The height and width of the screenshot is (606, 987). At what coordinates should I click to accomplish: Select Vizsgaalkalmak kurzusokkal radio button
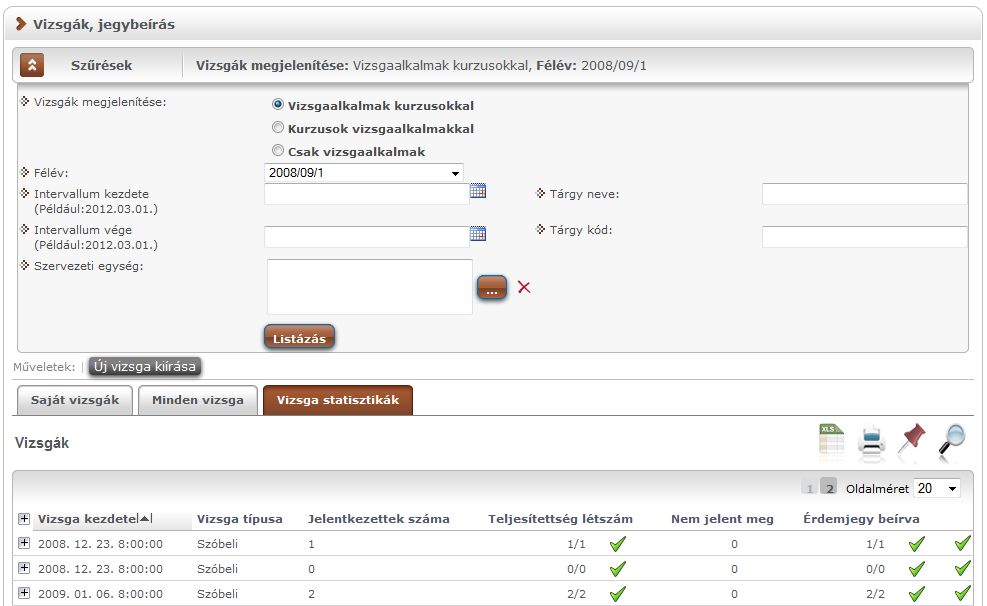[278, 104]
